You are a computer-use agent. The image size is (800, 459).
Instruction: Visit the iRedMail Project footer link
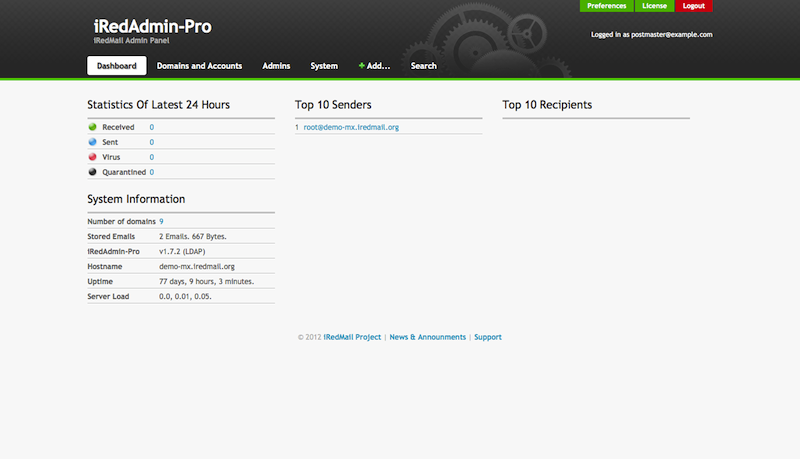[x=352, y=337]
